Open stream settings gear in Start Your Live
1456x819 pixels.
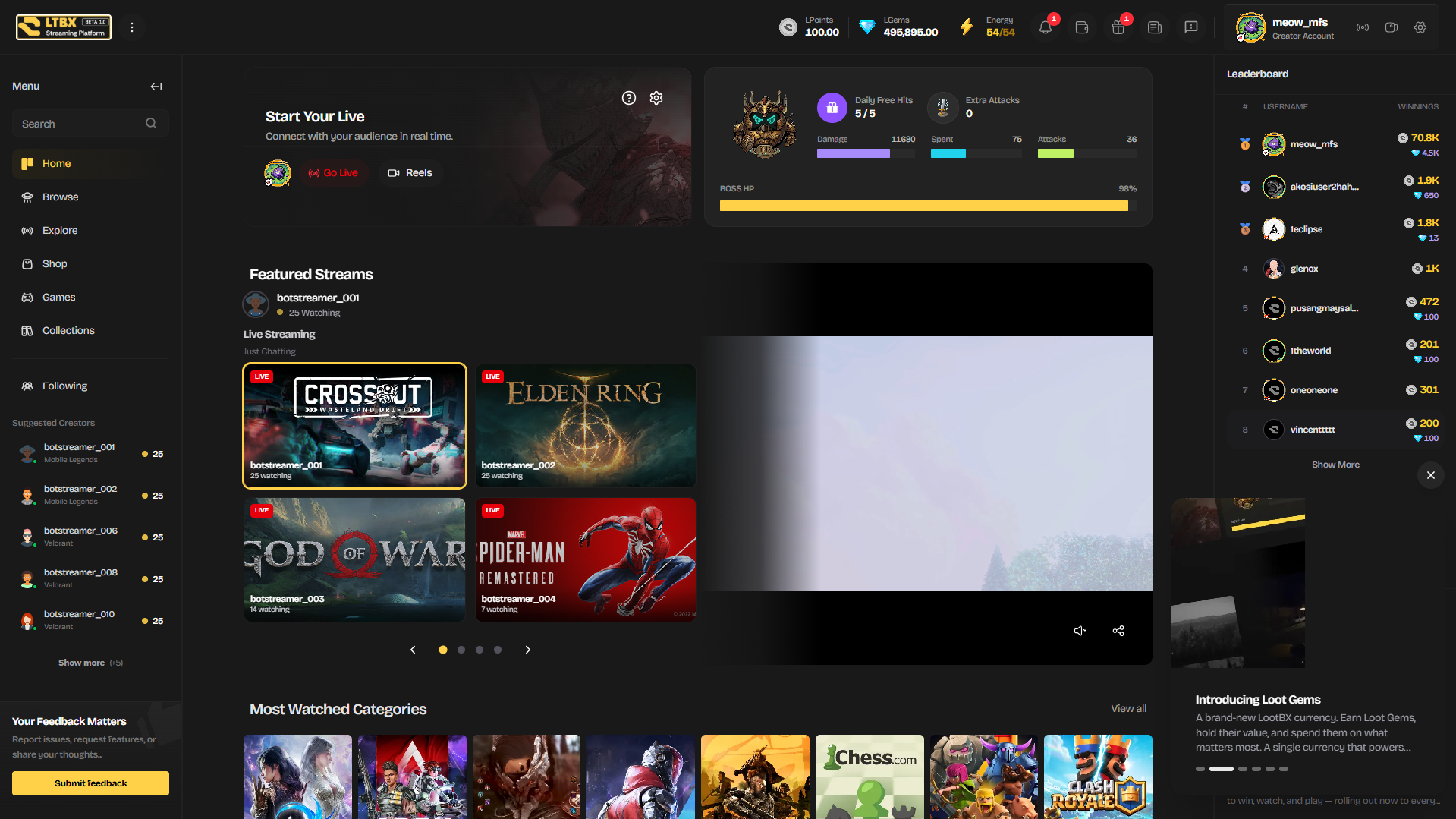click(656, 98)
